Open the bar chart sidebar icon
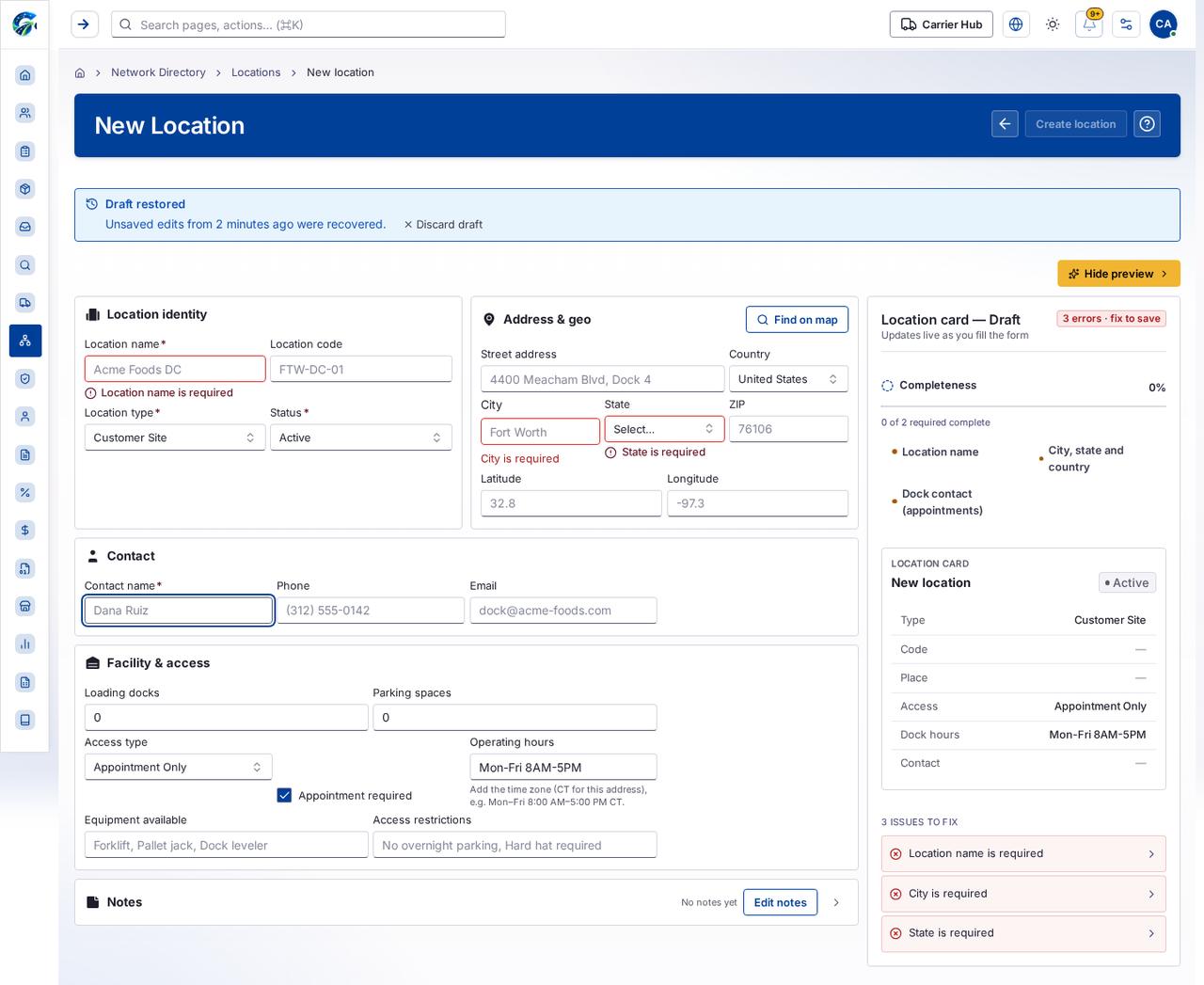Screen dimensions: 1204x985 tap(25, 644)
